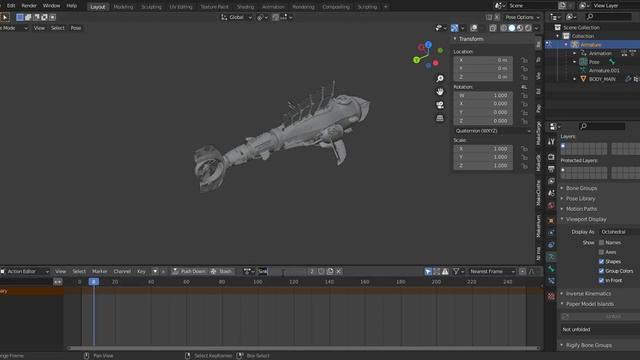
Task: Click Only Show Selected filter icon in Action Editor
Action: 428,271
